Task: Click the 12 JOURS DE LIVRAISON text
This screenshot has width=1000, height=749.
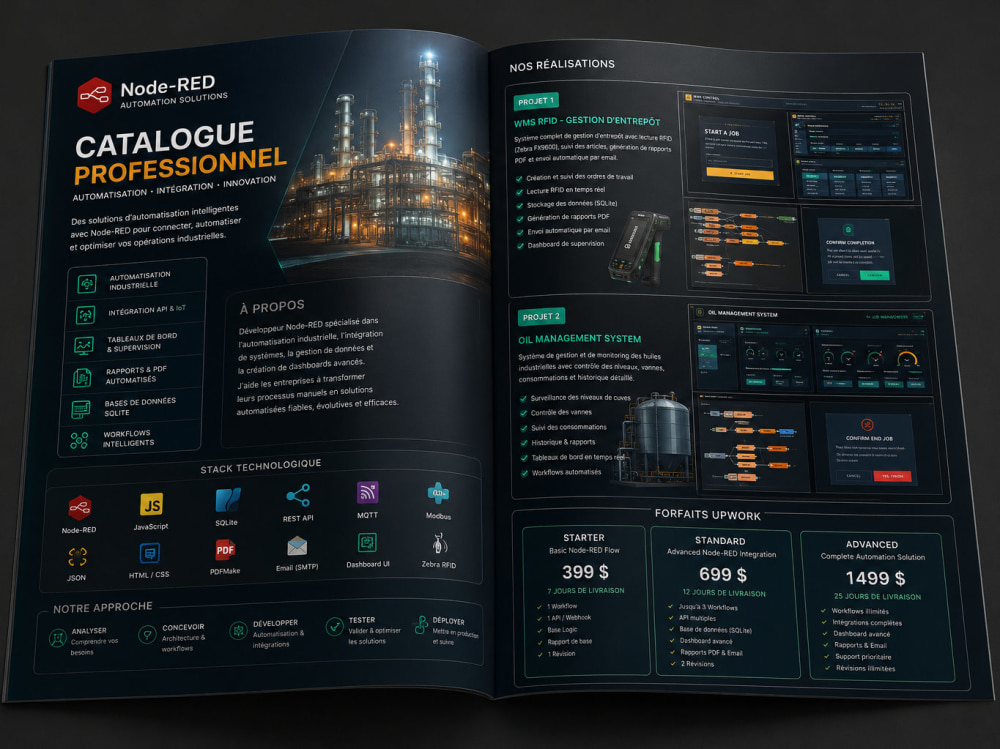Action: (x=724, y=593)
